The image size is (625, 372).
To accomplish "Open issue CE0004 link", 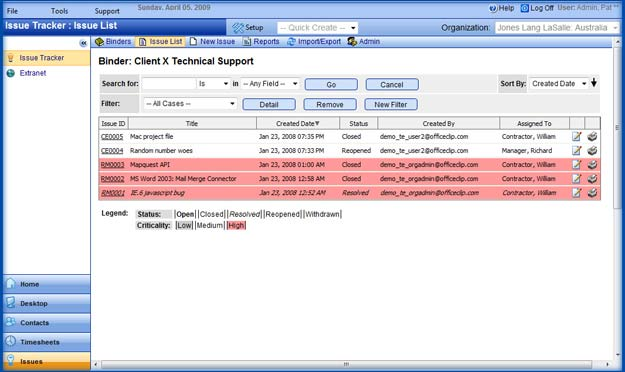I will (x=112, y=151).
